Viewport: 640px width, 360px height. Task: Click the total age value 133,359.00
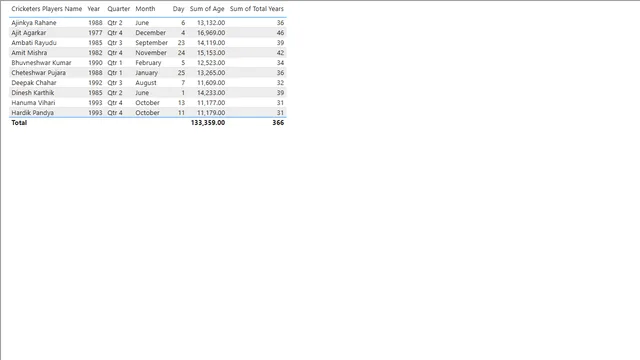208,122
